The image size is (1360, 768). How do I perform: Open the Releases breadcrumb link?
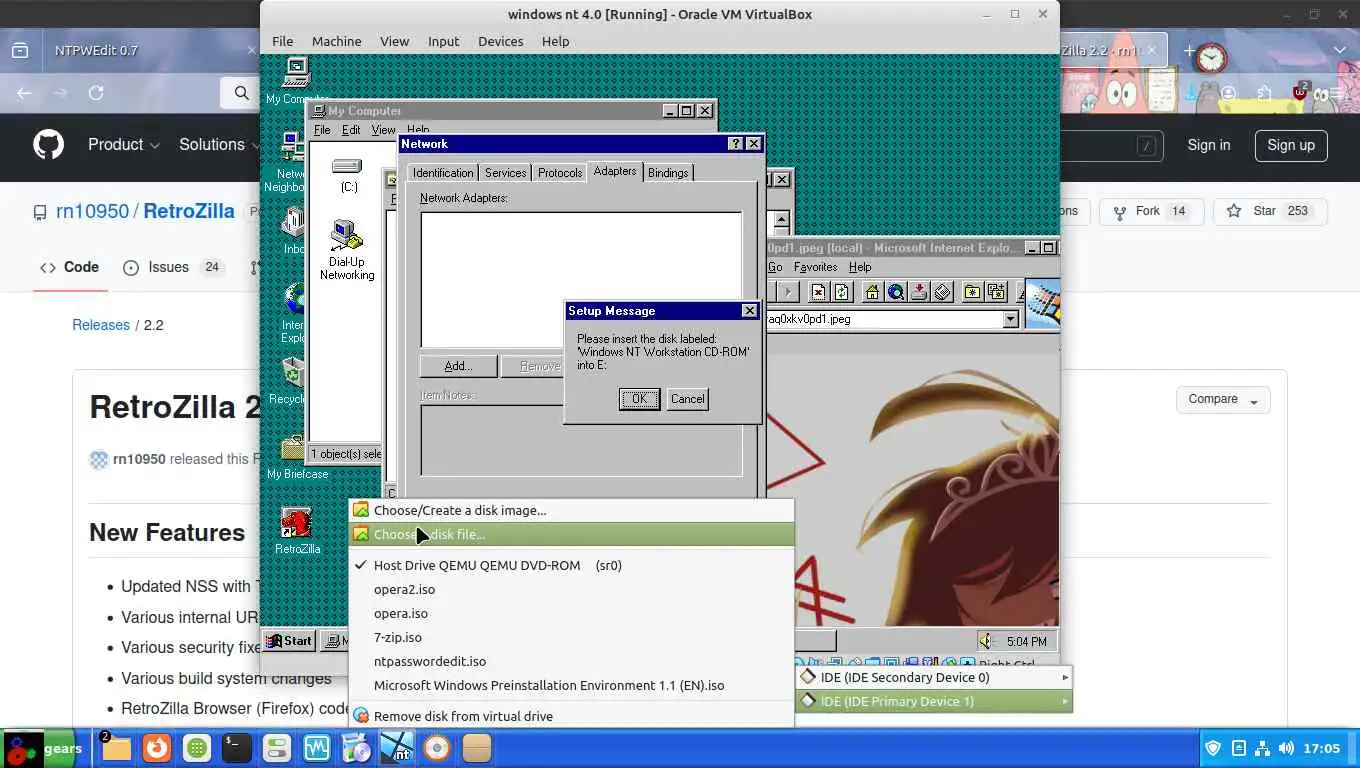[101, 325]
